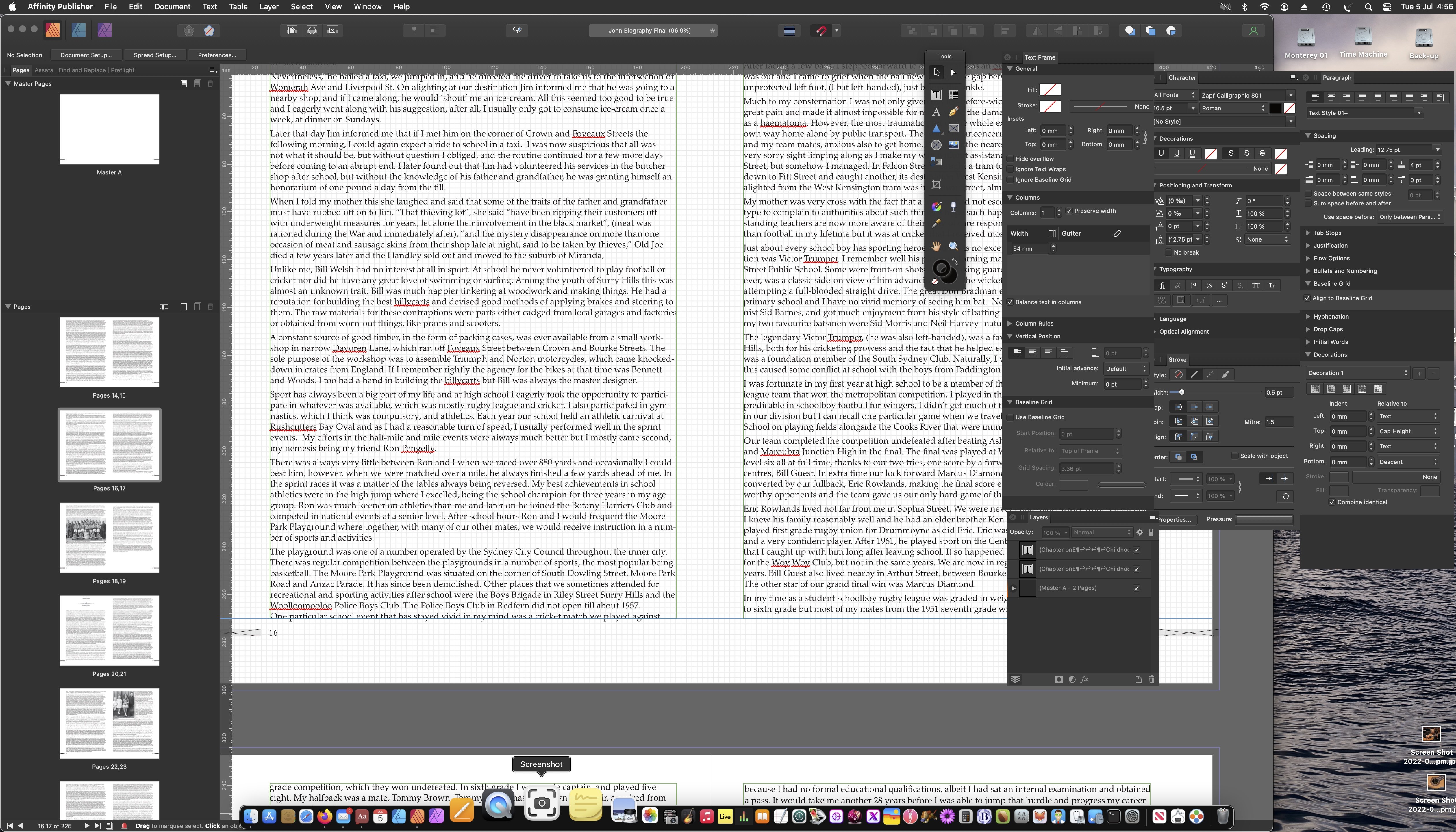Expand the Flow Options section

pos(1307,258)
